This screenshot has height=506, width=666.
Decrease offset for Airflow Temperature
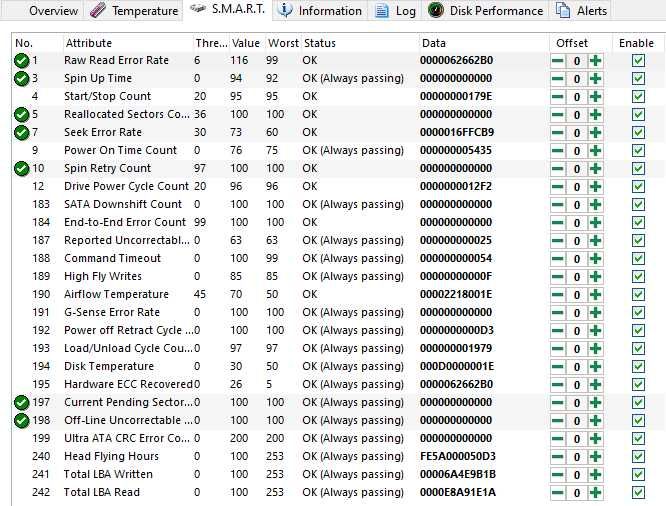(558, 294)
